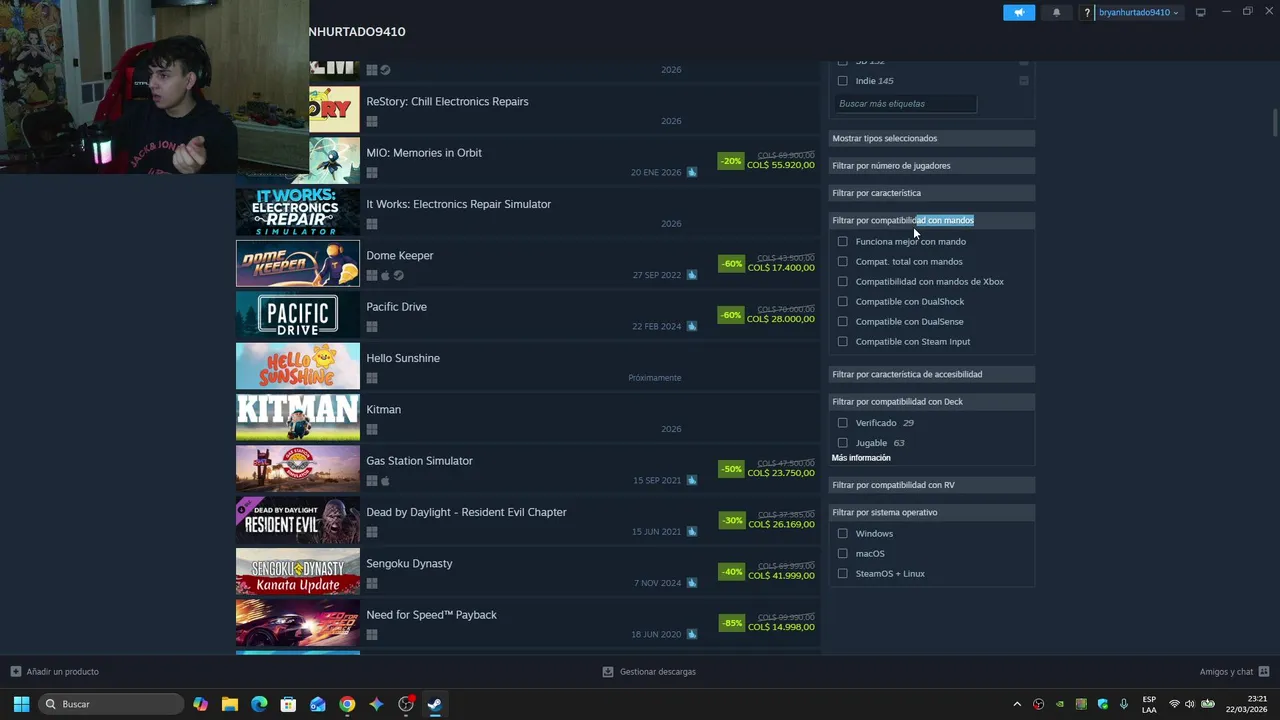The width and height of the screenshot is (1280, 720).
Task: Check the Verificado 29 Deck checkbox
Action: (x=842, y=422)
